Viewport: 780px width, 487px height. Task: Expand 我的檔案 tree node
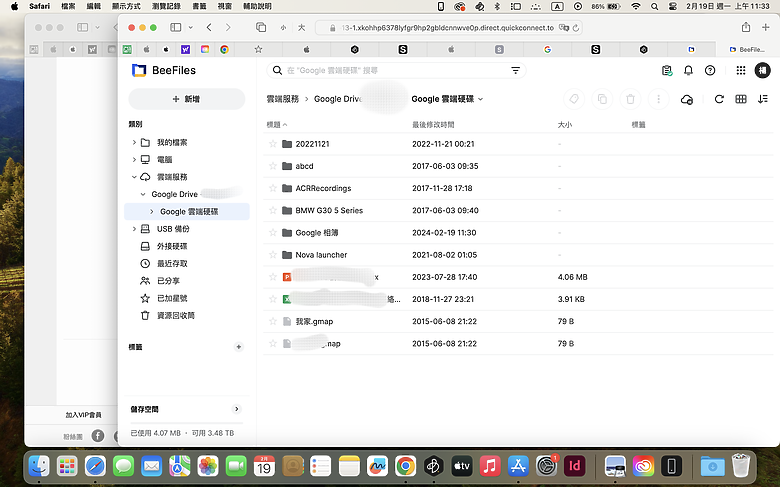pos(134,142)
